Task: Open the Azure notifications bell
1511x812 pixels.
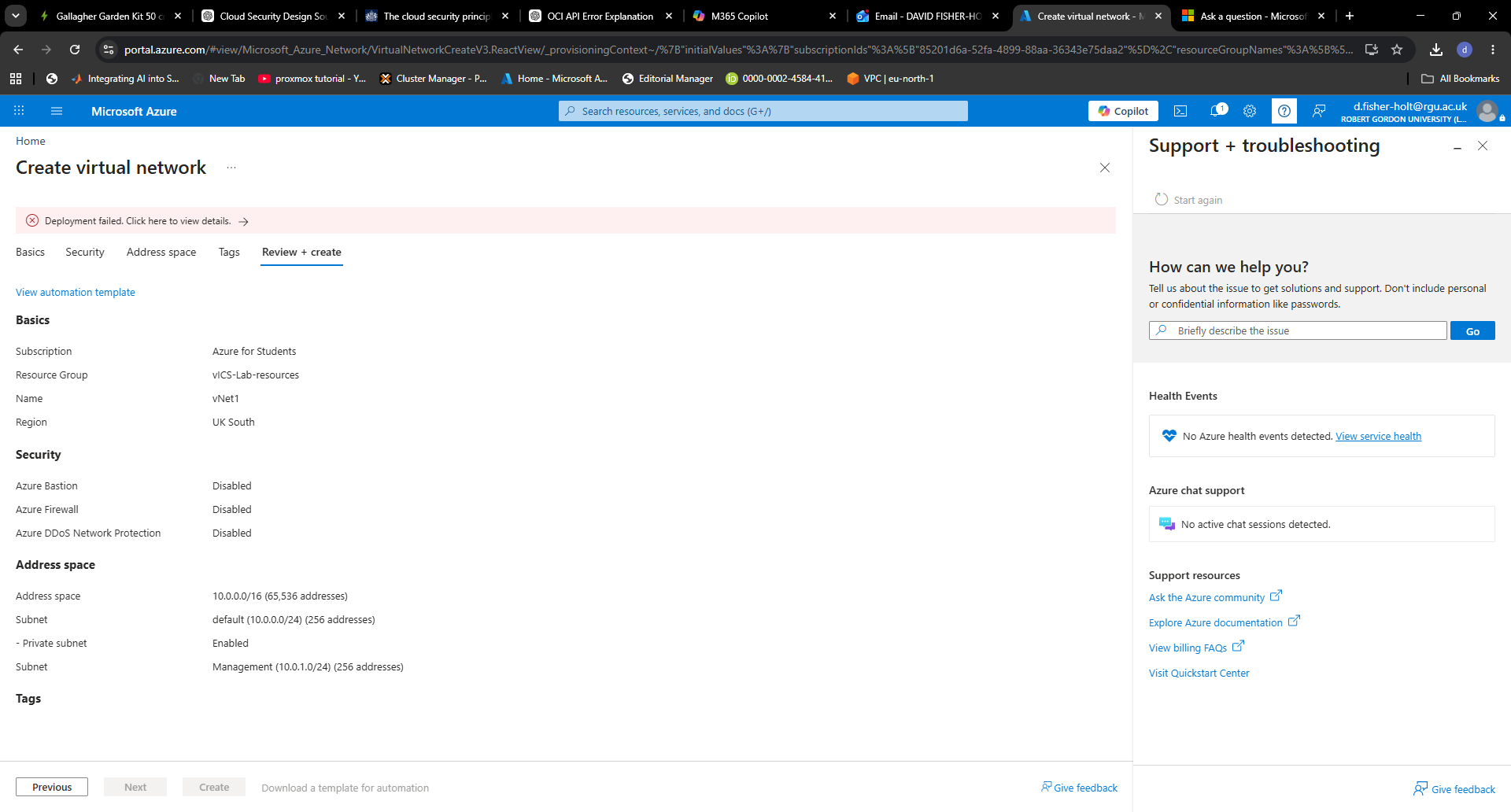Action: point(1217,111)
